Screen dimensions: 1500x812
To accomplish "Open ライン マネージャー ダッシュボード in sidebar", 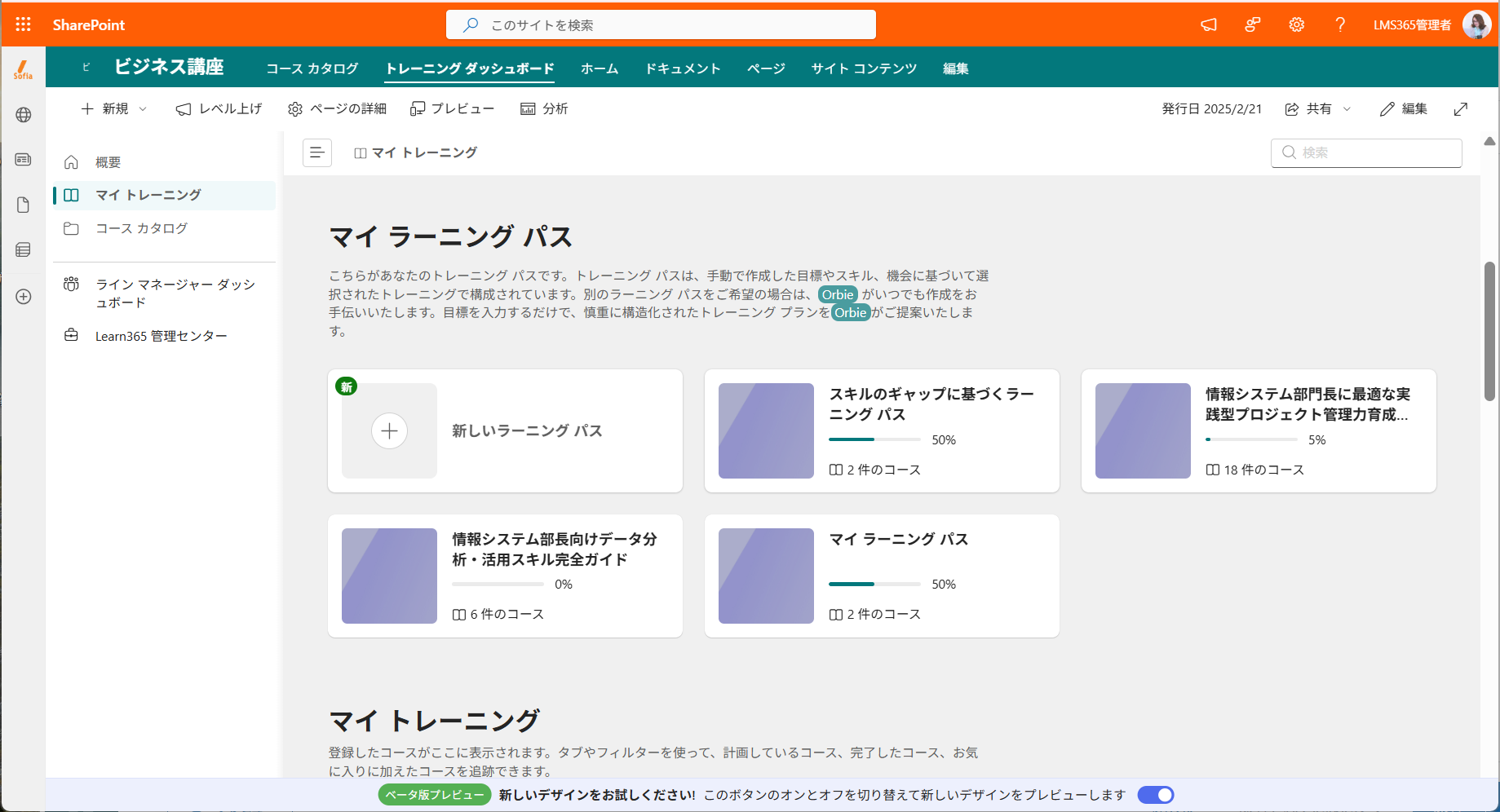I will point(164,293).
